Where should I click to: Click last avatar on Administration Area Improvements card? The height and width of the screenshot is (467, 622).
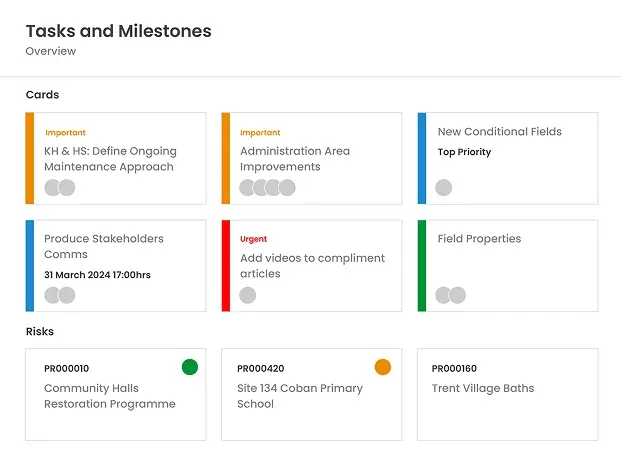287,187
